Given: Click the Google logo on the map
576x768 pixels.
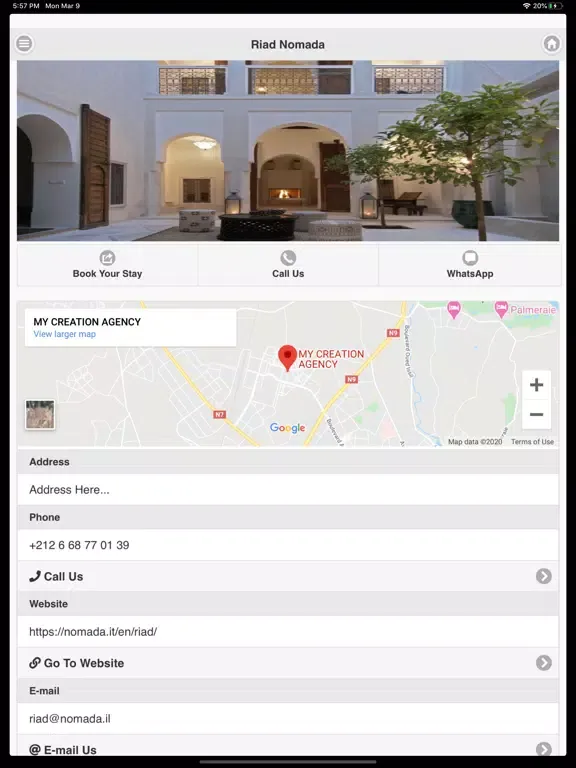Looking at the screenshot, I should [288, 428].
